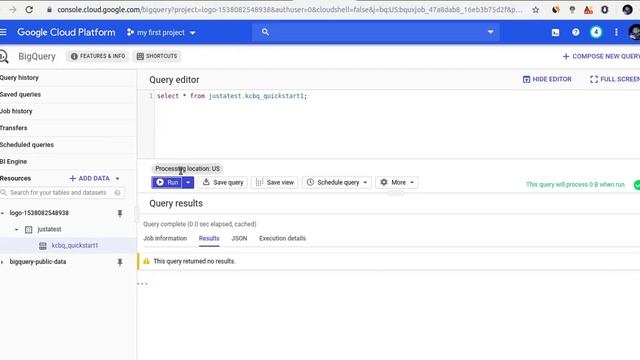The image size is (640, 360).
Task: Open the my first project selector
Action: tap(161, 32)
